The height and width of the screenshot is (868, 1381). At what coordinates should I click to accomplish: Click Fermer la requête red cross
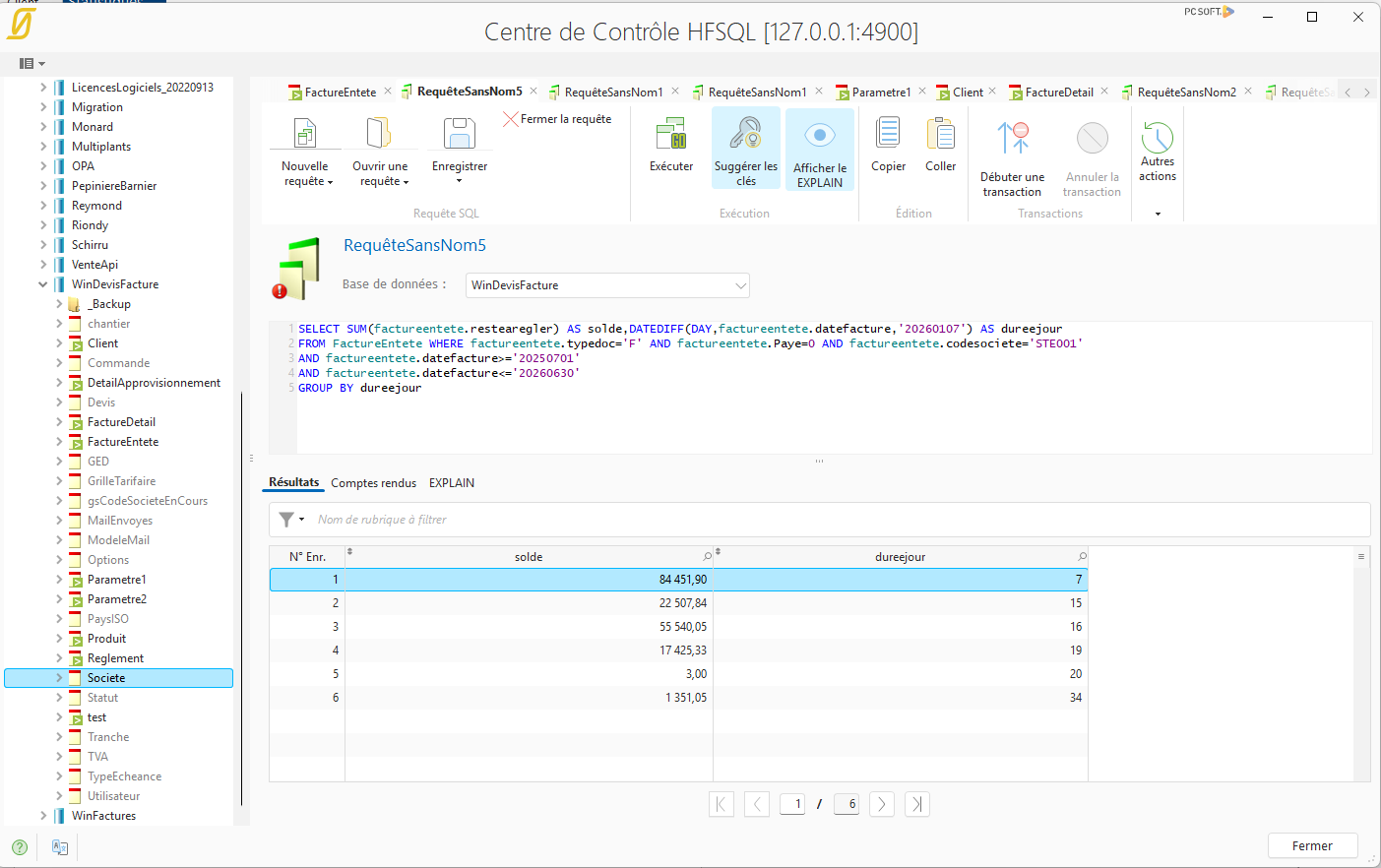[510, 119]
